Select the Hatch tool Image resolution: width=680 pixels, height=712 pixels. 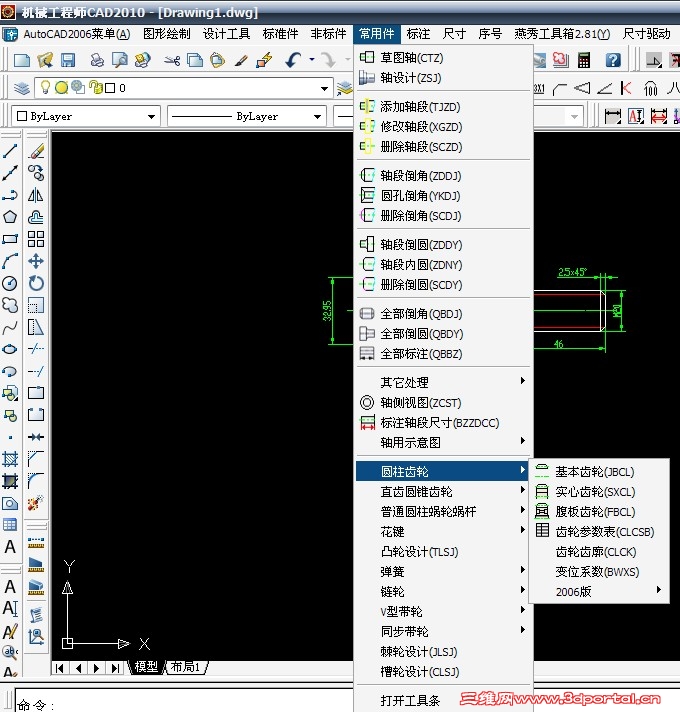click(x=10, y=459)
